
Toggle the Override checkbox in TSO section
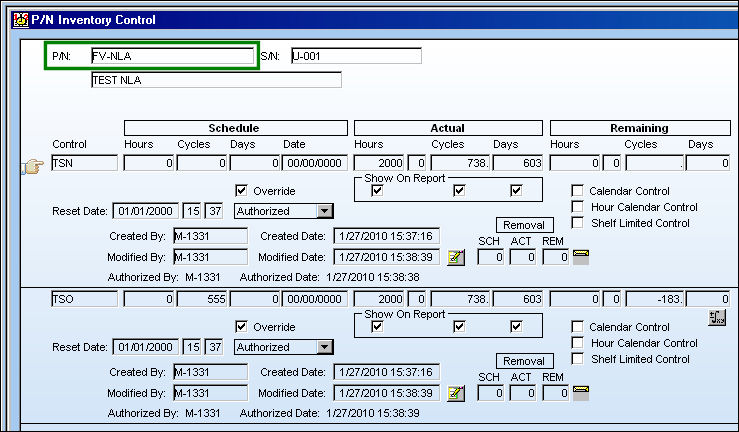pyautogui.click(x=241, y=326)
